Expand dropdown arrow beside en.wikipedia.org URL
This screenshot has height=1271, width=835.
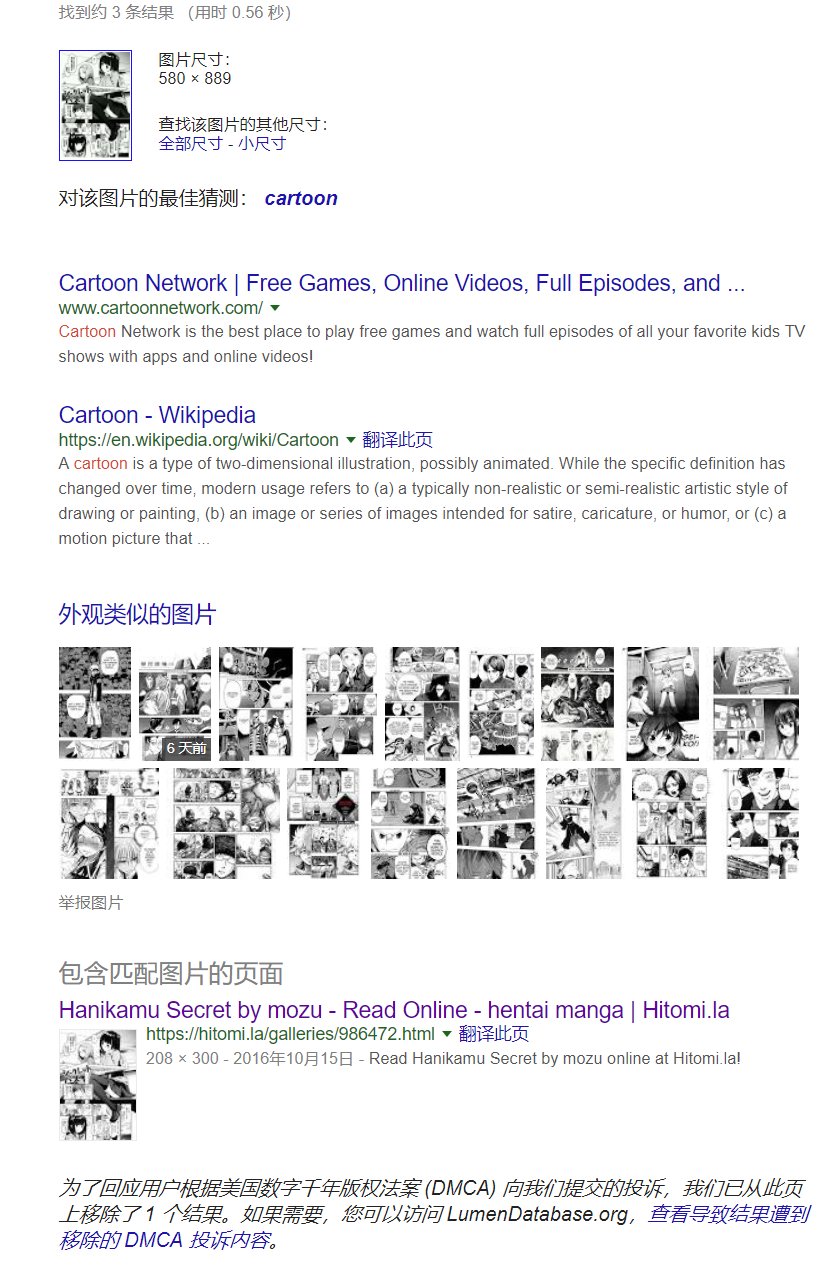click(x=351, y=440)
